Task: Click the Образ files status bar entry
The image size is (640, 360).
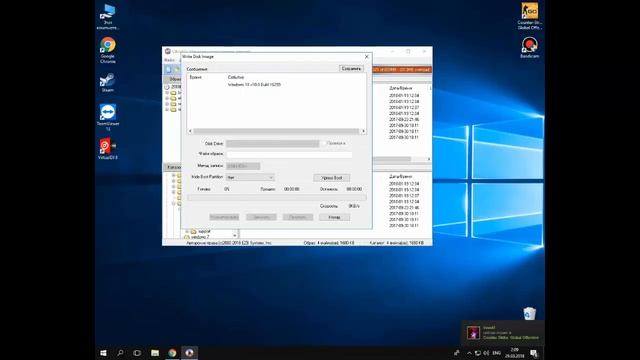Action: point(329,243)
